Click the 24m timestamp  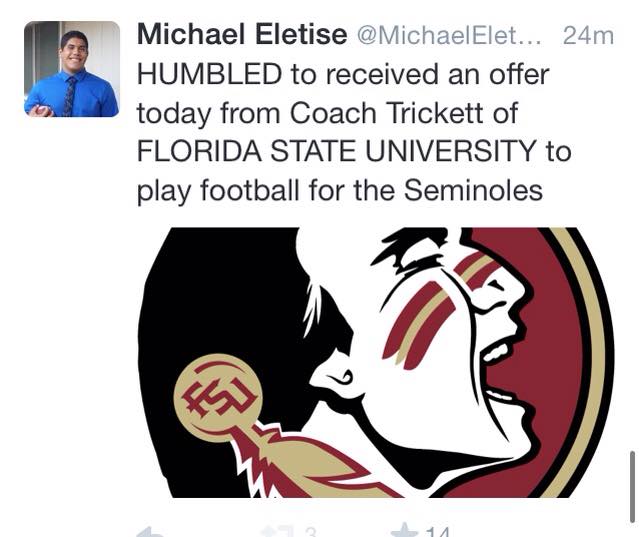588,35
